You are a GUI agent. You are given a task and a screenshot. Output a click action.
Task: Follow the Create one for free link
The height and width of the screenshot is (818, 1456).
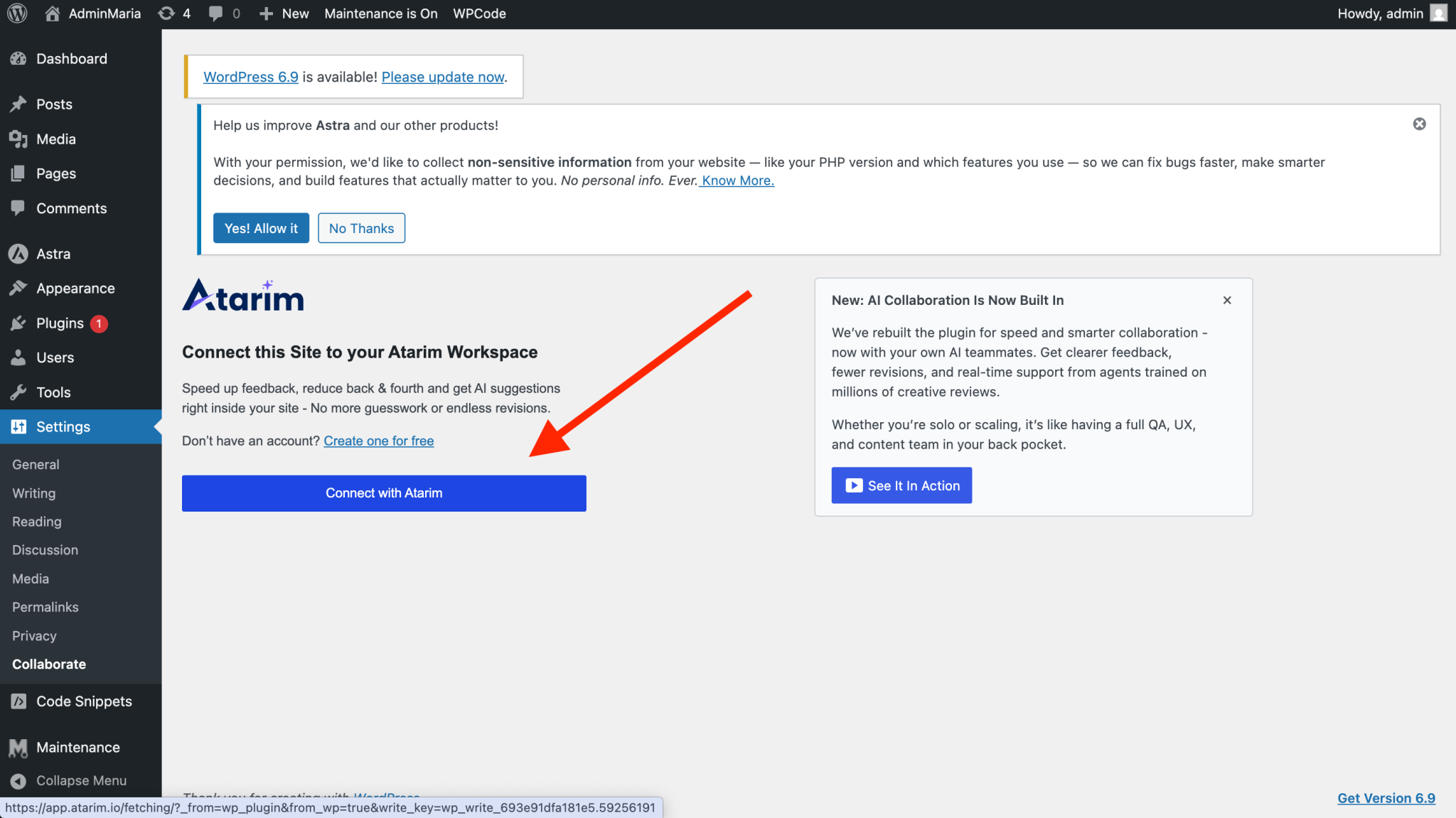378,441
